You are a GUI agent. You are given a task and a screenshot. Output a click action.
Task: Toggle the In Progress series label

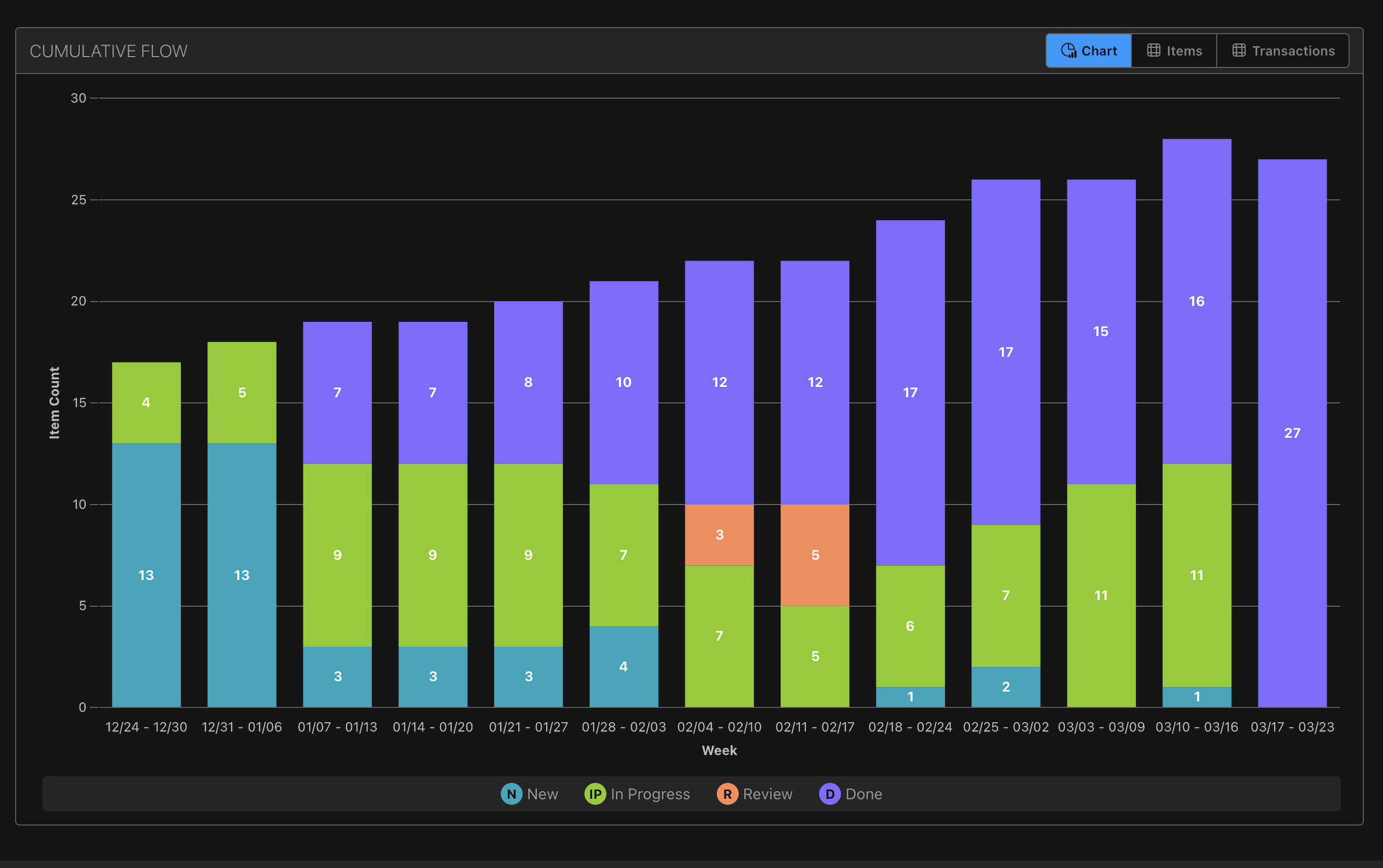pos(650,794)
